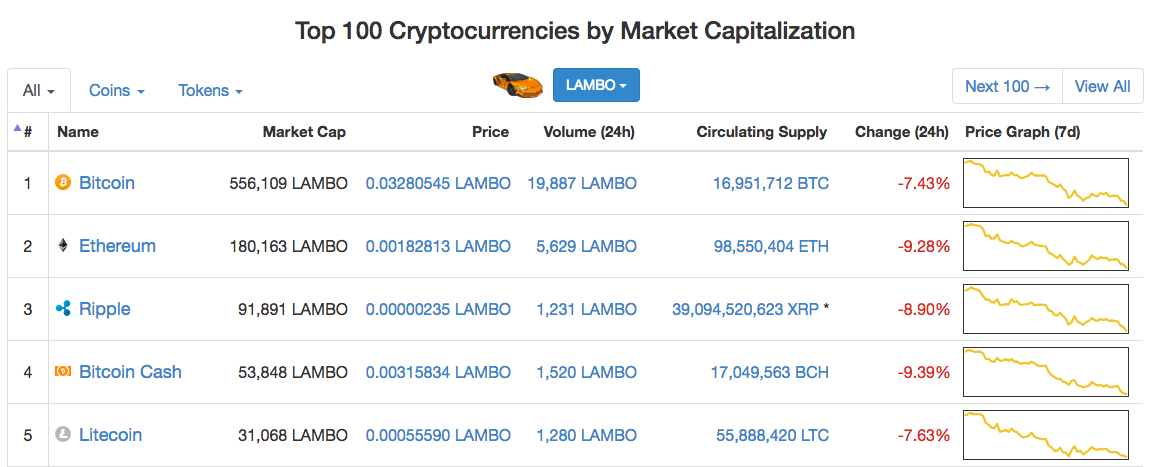This screenshot has width=1150, height=467.
Task: Select the All tab
Action: pos(38,91)
